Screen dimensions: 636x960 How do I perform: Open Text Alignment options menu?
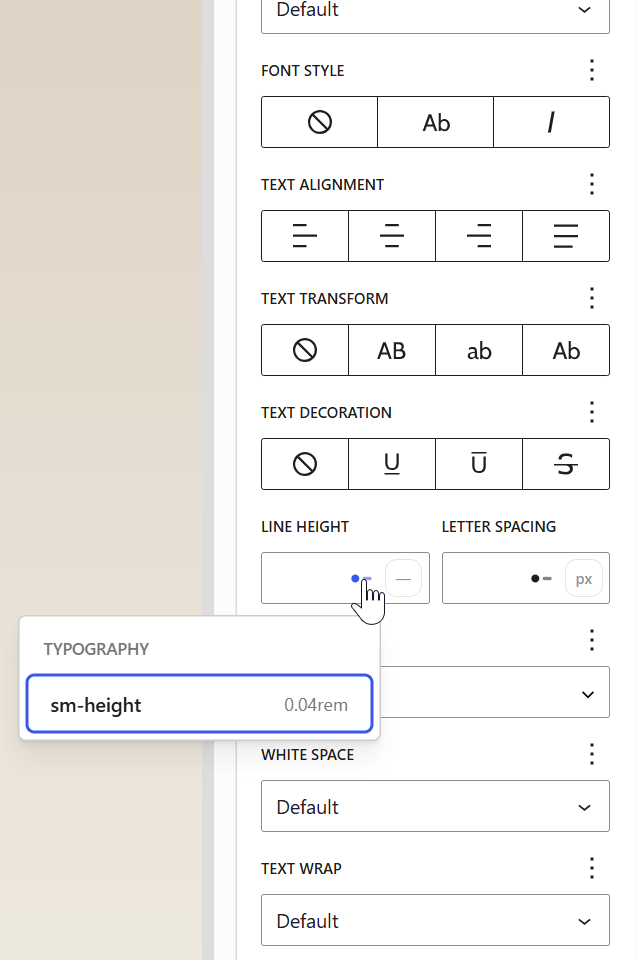592,184
